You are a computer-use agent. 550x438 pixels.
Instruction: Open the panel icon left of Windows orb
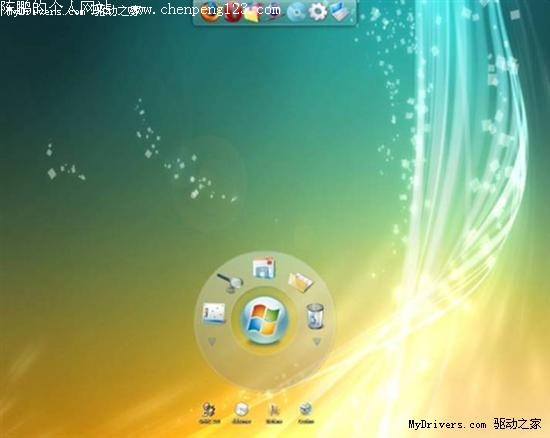click(x=214, y=313)
